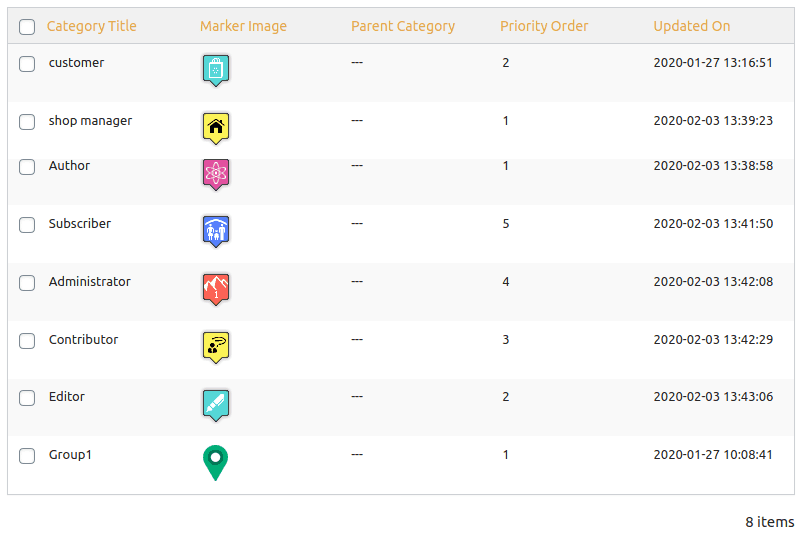
Task: Sort by Updated On column header
Action: pyautogui.click(x=692, y=26)
